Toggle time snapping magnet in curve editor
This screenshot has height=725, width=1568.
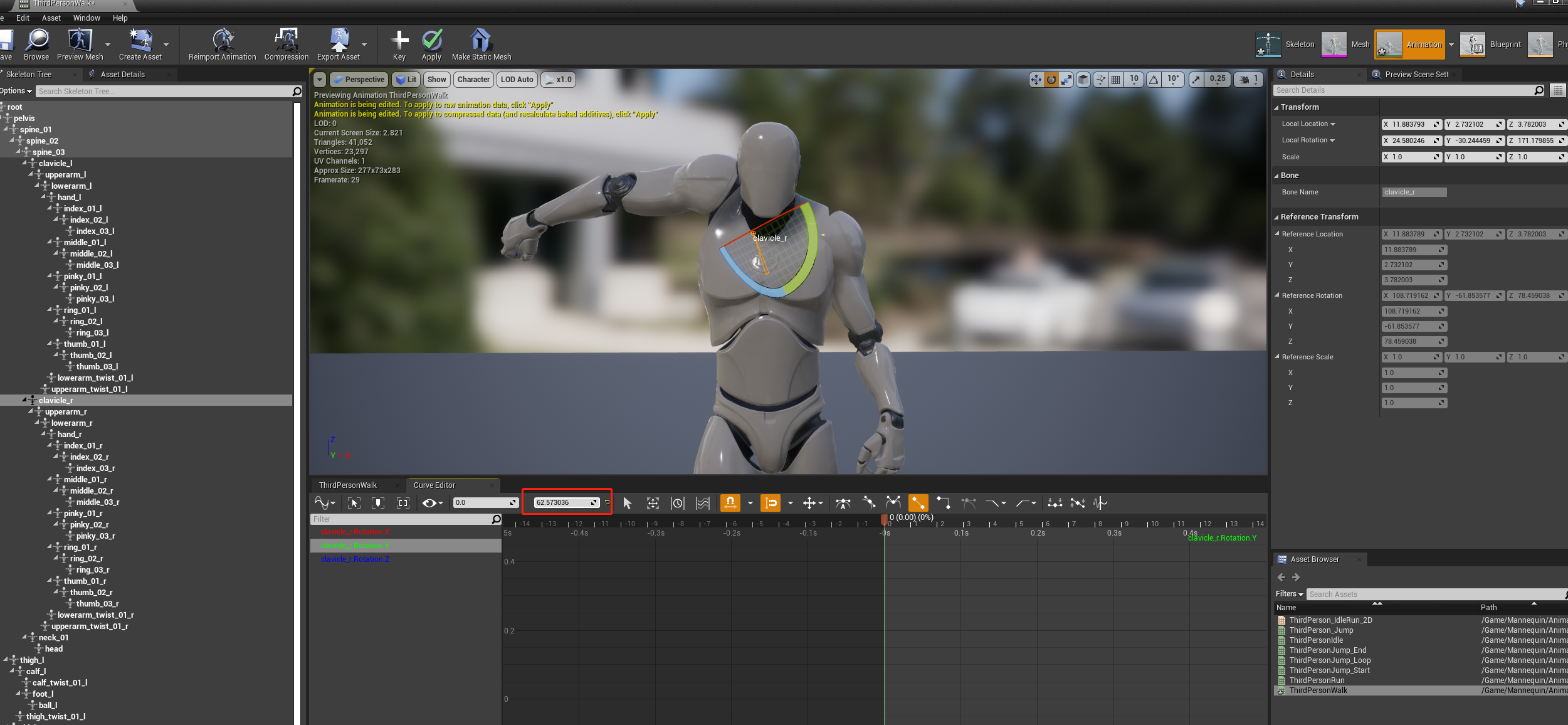pos(730,502)
